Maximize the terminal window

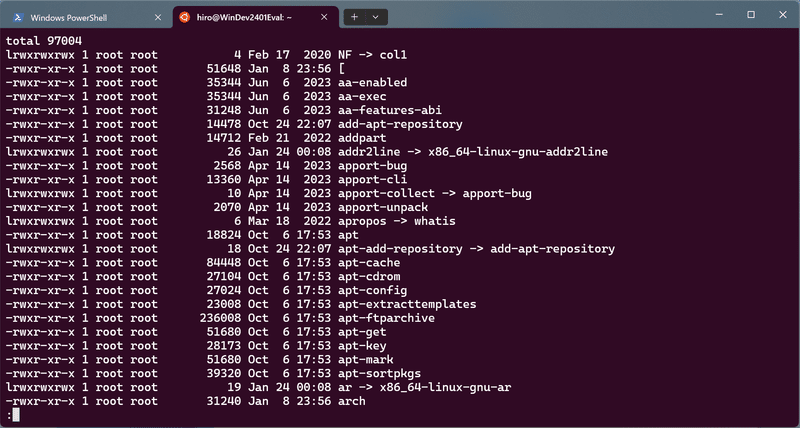751,15
